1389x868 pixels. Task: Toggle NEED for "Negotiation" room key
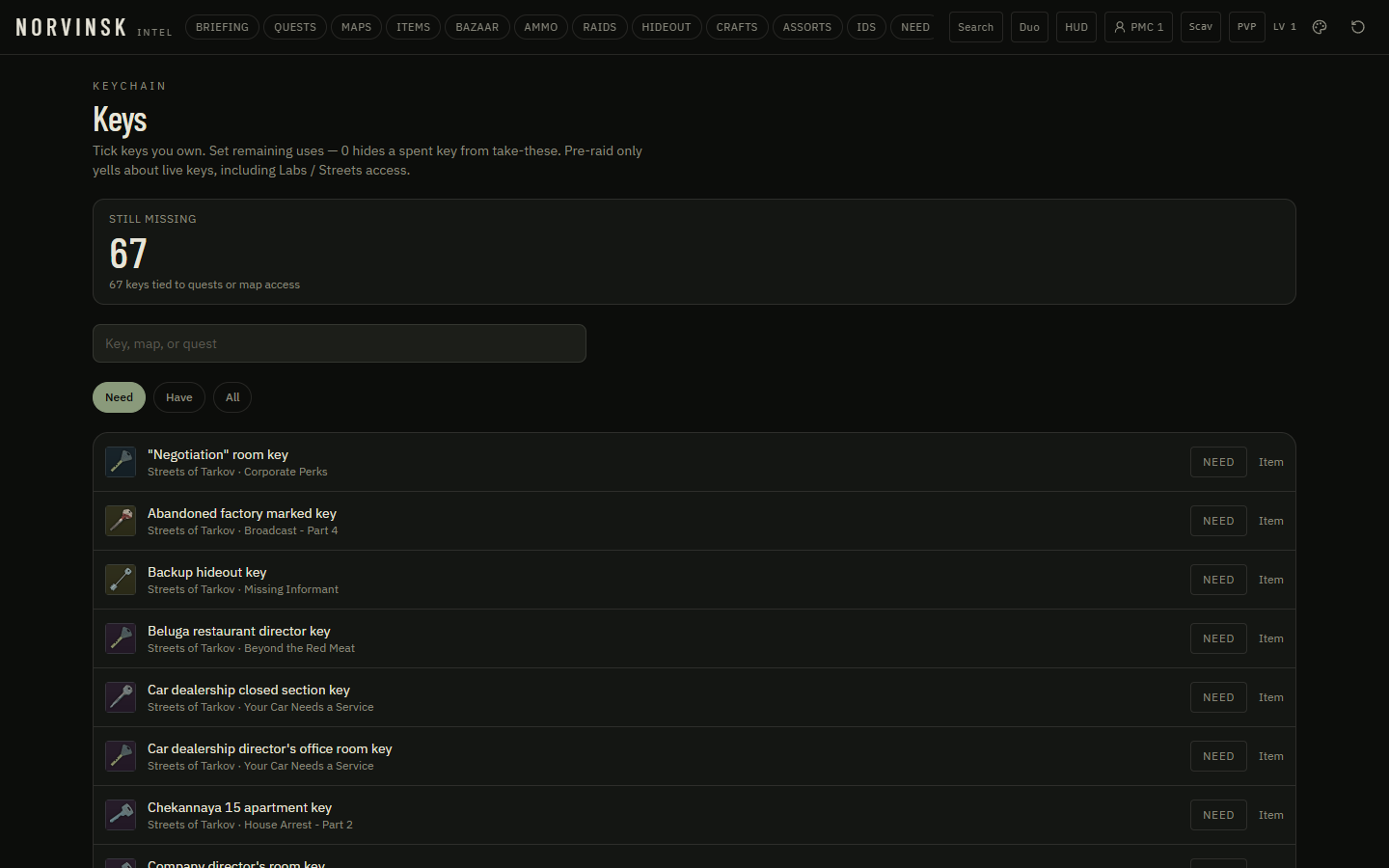point(1218,462)
